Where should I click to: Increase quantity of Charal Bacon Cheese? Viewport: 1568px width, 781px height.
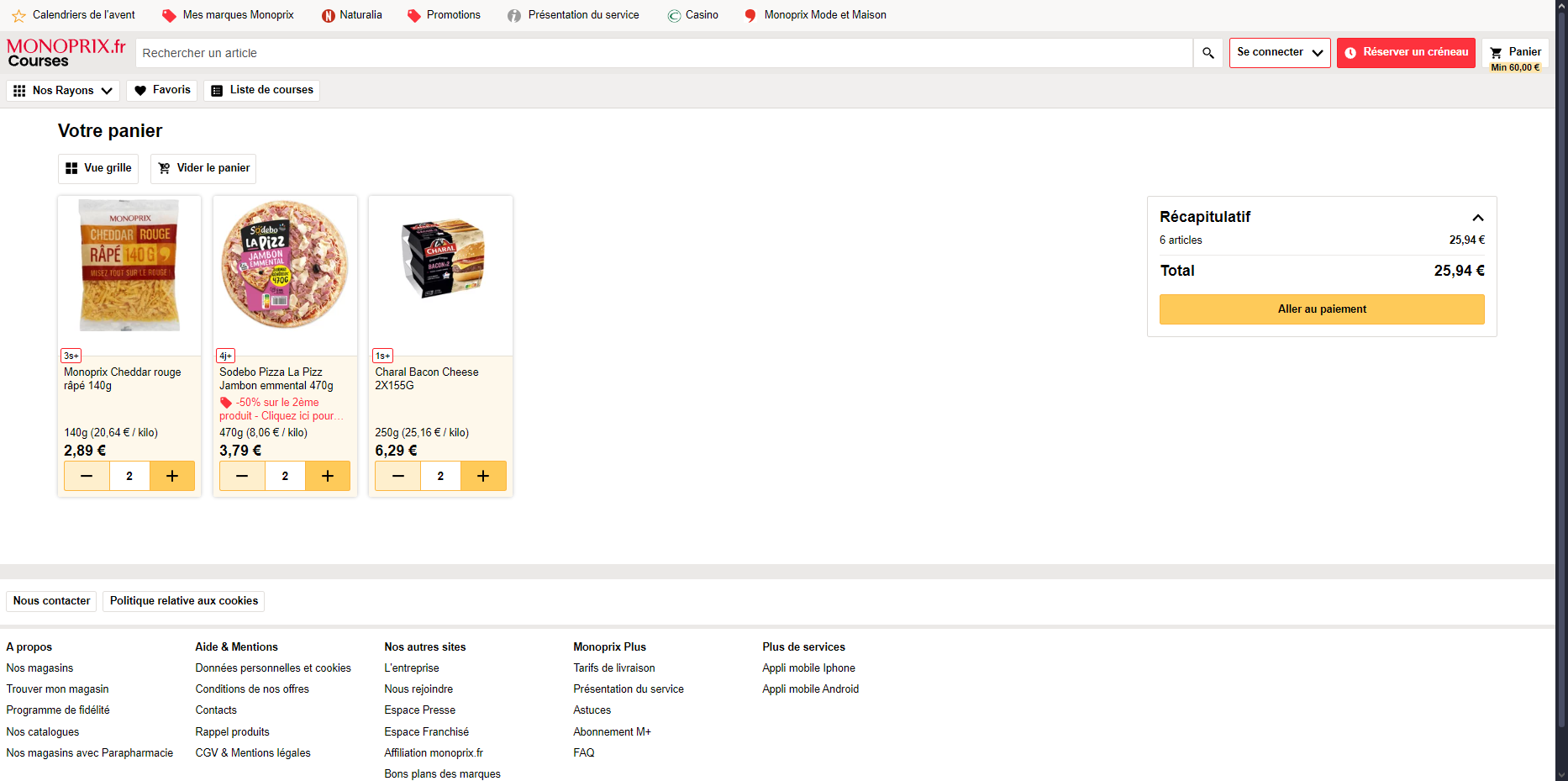483,476
